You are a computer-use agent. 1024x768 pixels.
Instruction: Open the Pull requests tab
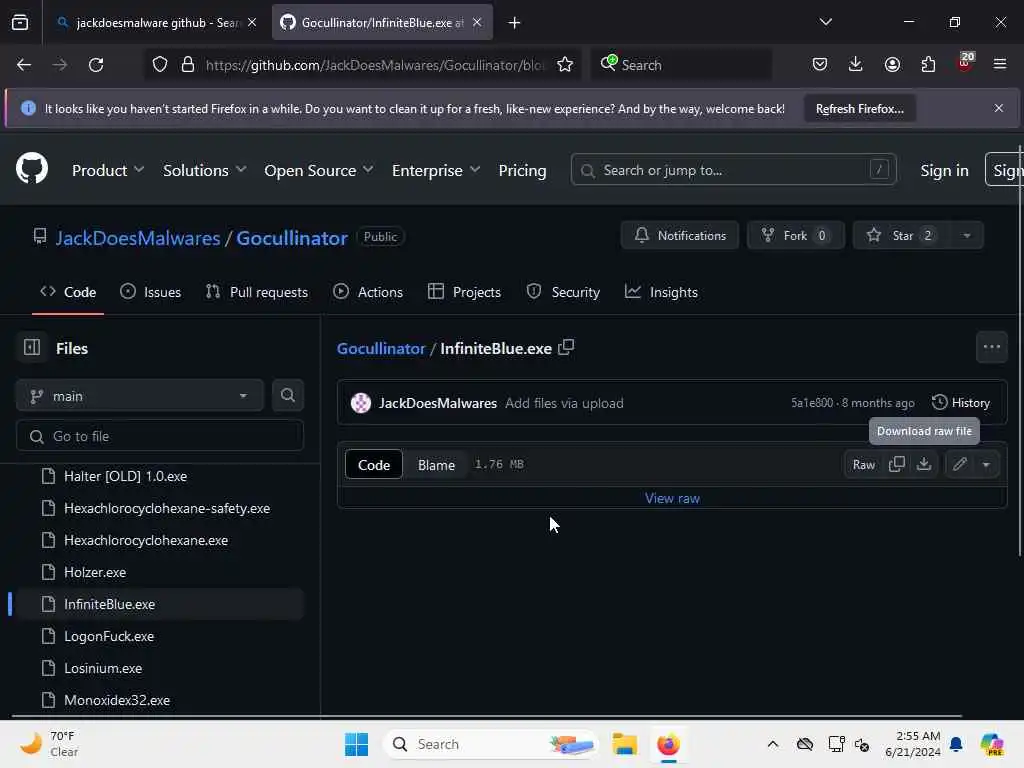point(256,292)
